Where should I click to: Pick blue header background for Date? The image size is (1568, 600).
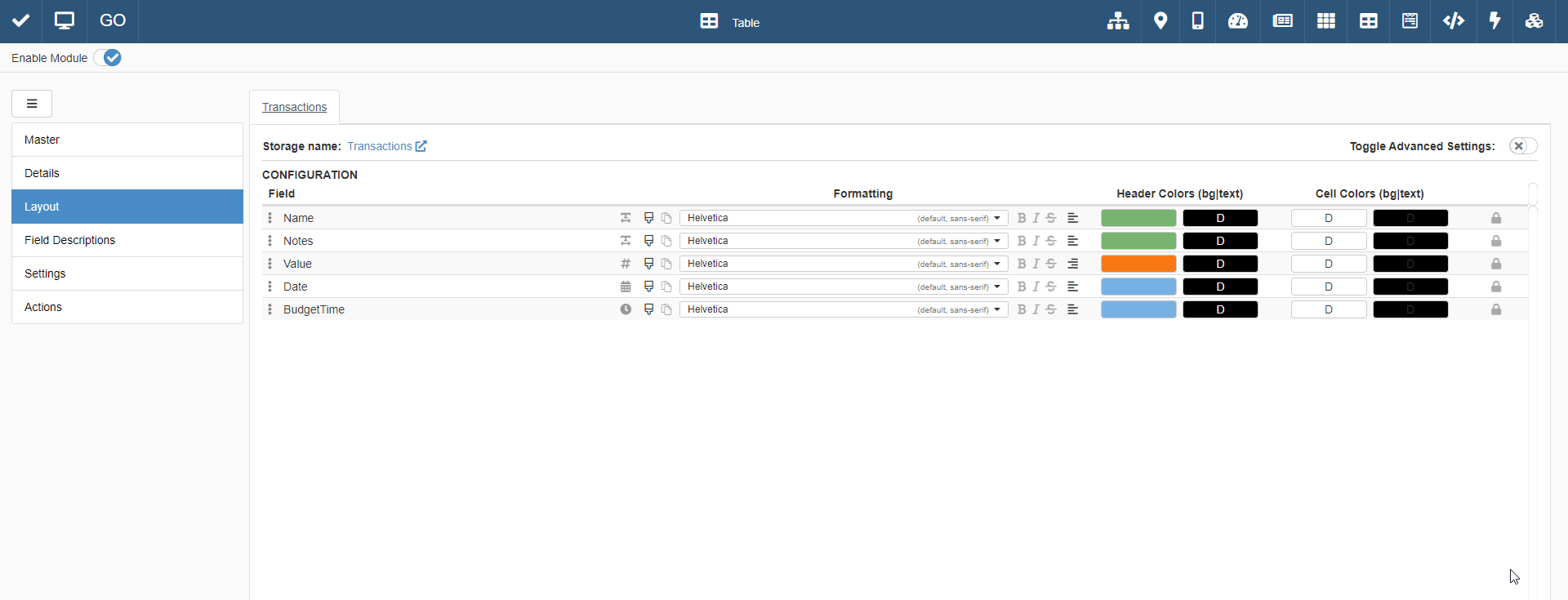(x=1138, y=287)
